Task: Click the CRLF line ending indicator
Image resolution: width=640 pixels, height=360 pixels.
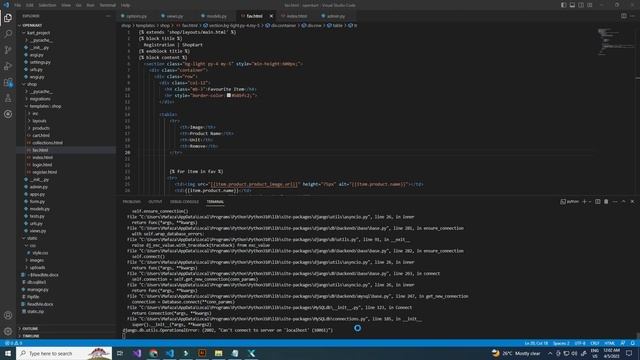Action: pos(595,343)
